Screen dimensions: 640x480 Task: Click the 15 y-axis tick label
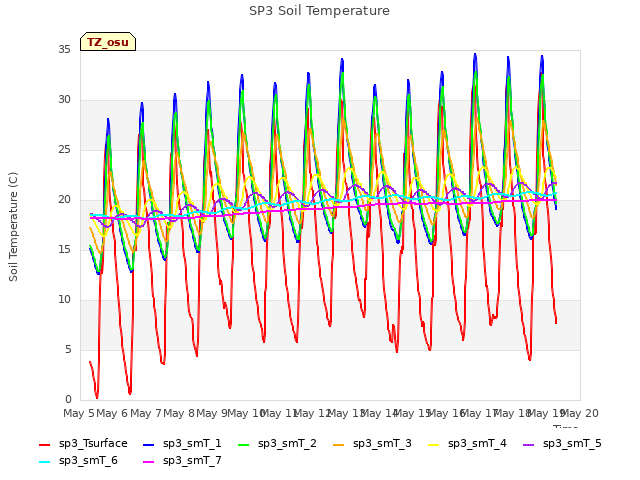point(64,249)
